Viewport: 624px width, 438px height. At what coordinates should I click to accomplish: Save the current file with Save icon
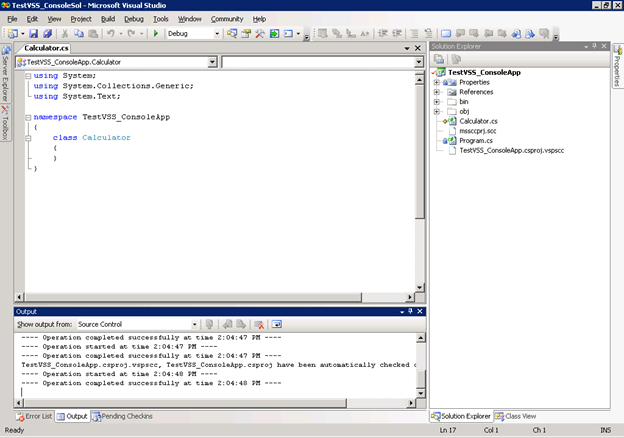point(33,34)
